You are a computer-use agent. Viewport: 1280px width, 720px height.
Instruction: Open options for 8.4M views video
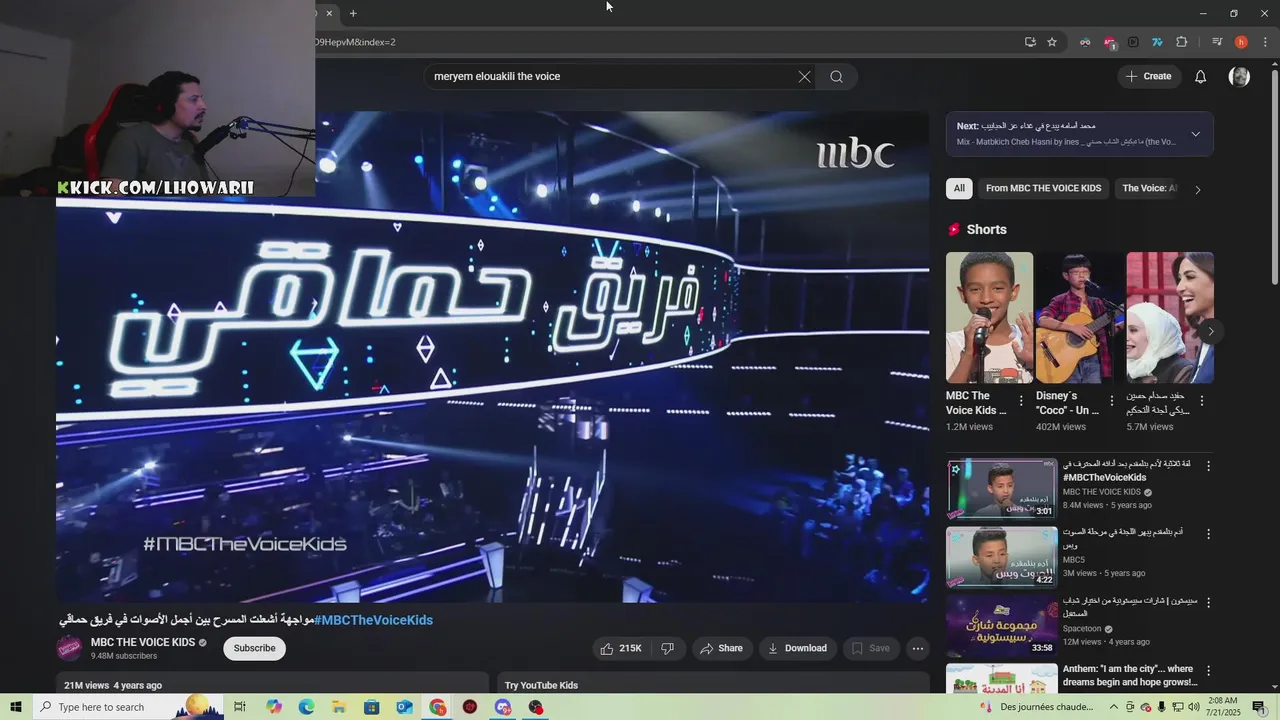point(1208,466)
